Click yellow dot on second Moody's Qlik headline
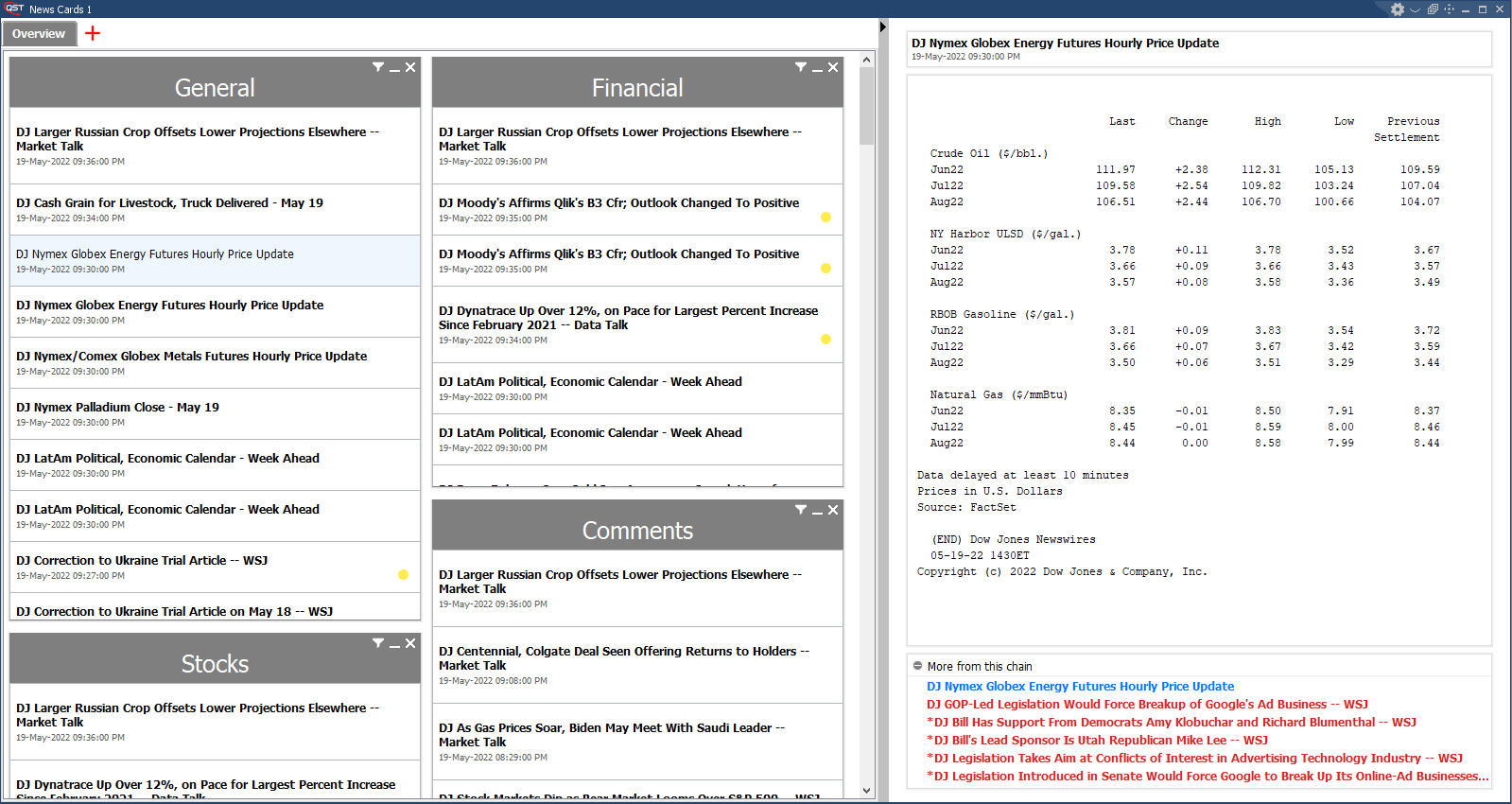The image size is (1512, 804). point(826,269)
